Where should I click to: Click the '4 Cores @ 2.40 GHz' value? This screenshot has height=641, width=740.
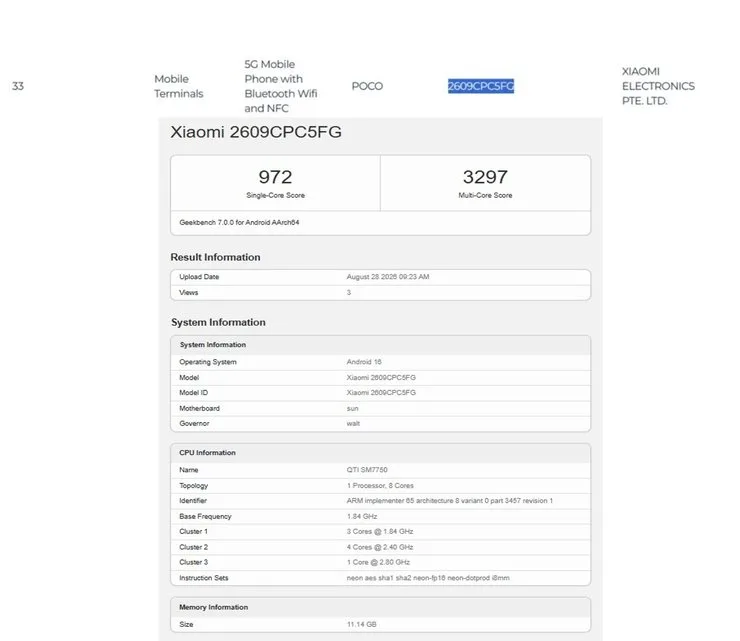(x=380, y=547)
